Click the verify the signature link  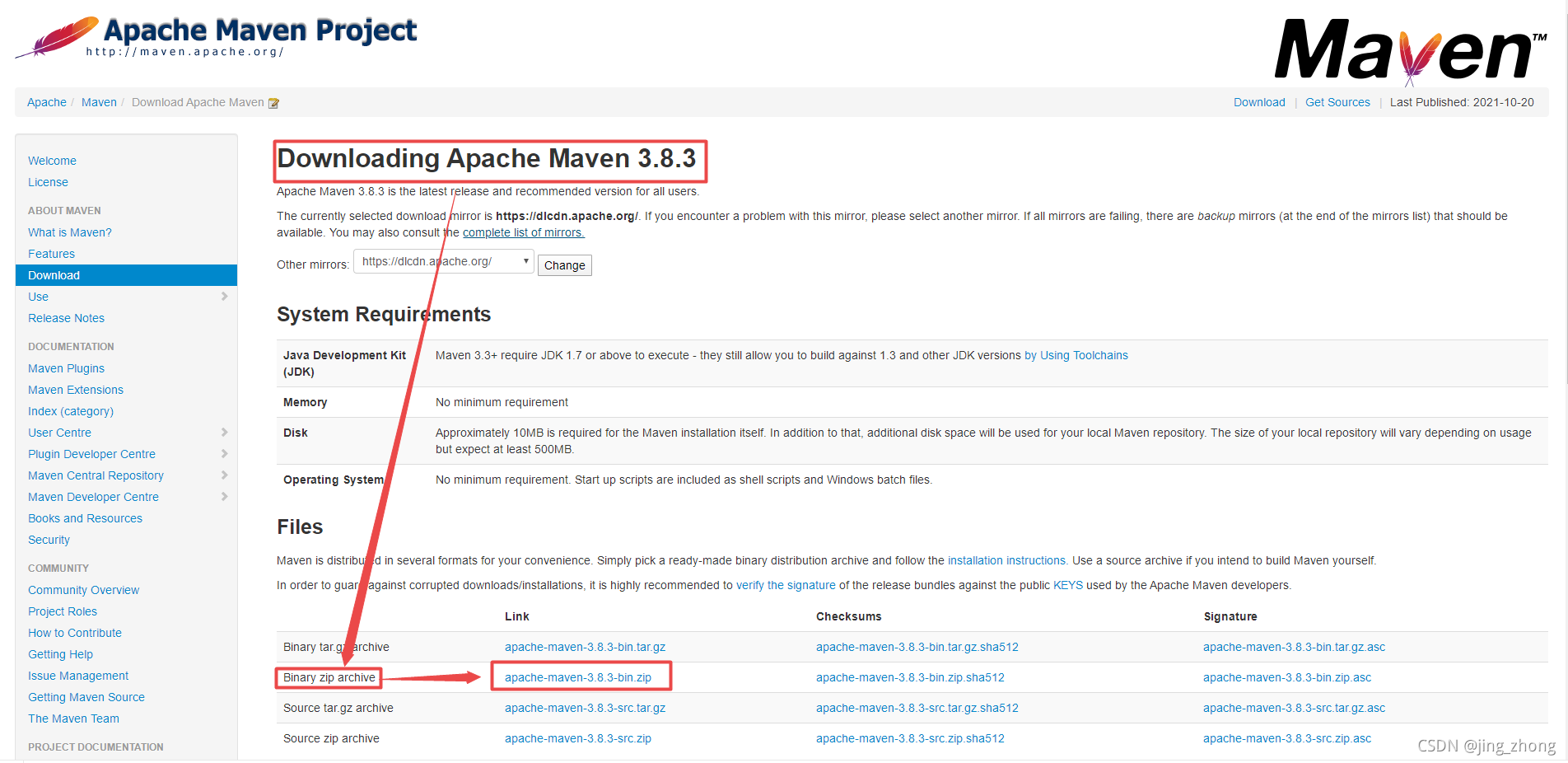(x=786, y=585)
